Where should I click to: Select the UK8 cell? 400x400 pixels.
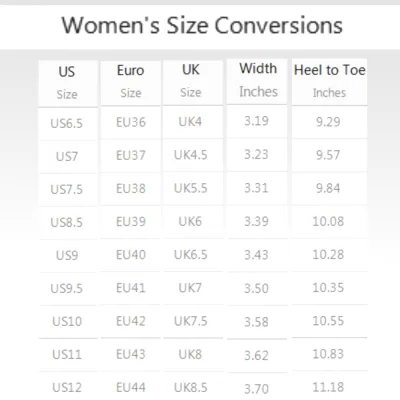tap(190, 354)
